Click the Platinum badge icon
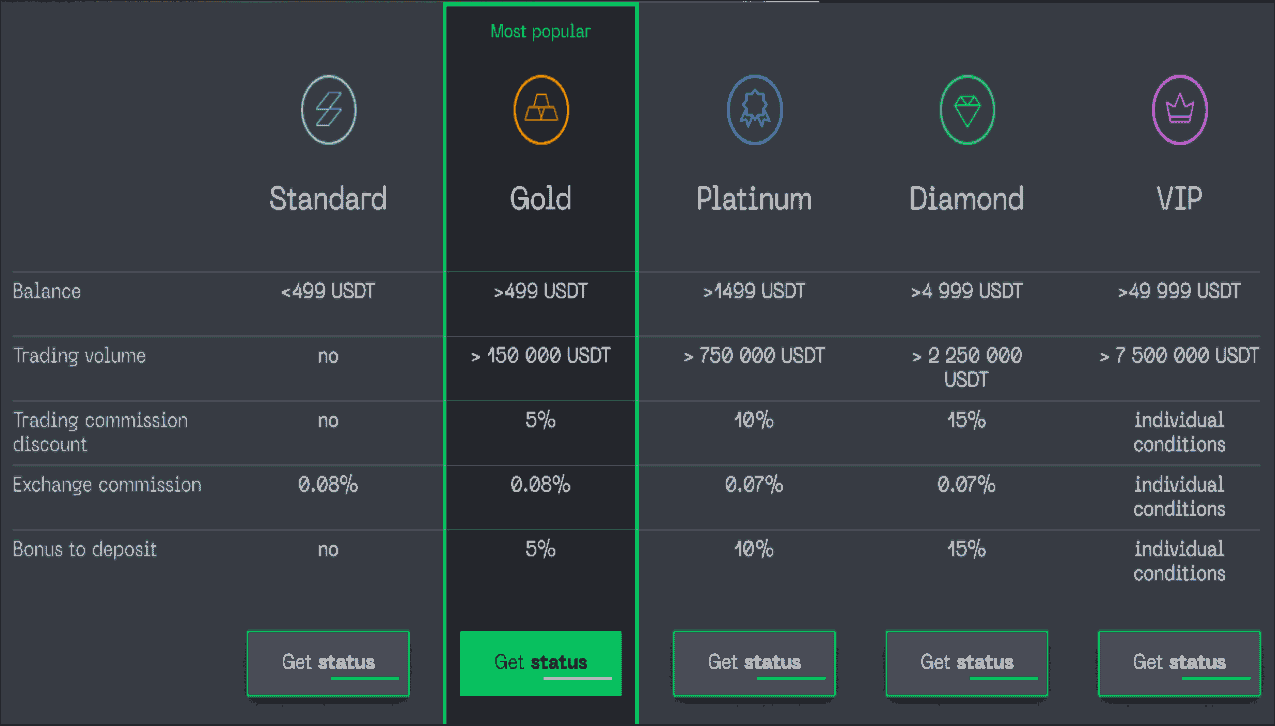Screen dimensions: 1275x726 [754, 110]
